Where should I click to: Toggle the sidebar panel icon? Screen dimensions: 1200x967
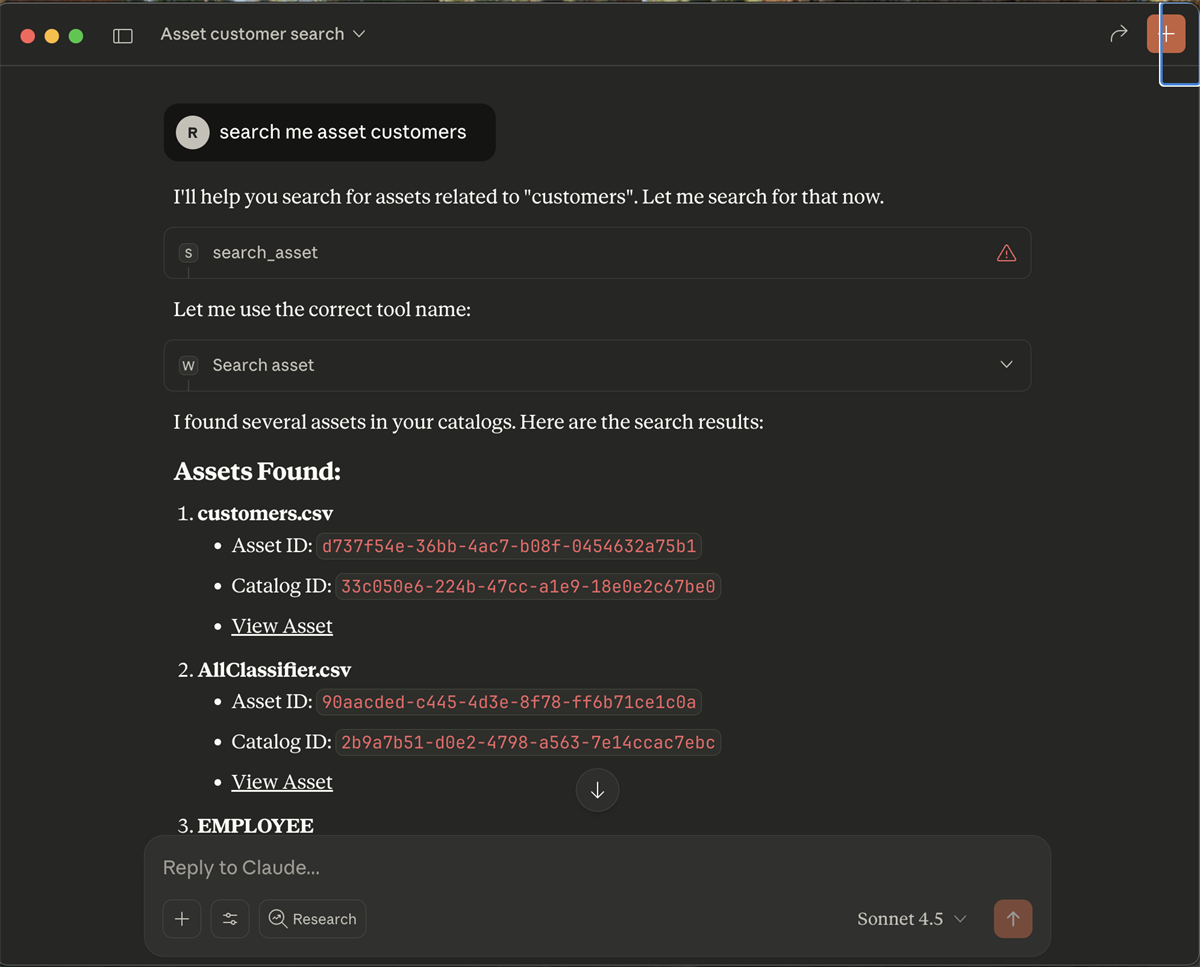point(123,35)
